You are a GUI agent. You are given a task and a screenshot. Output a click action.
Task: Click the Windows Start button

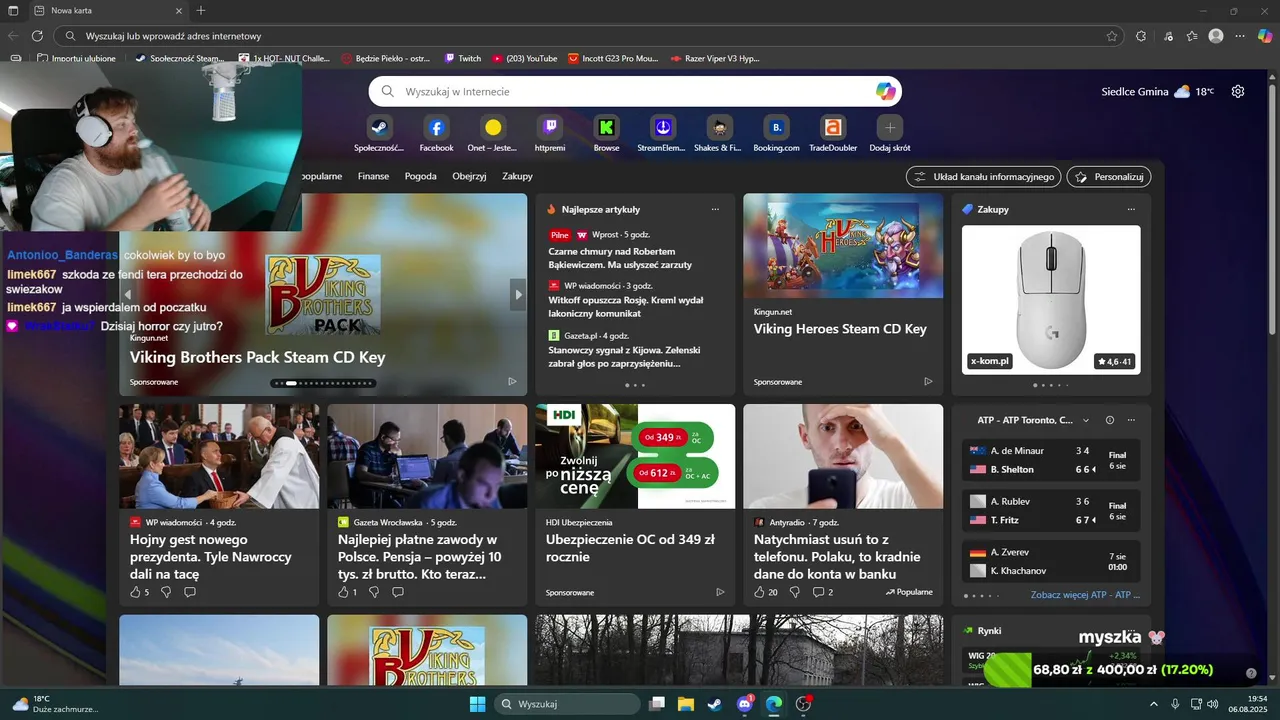477,704
